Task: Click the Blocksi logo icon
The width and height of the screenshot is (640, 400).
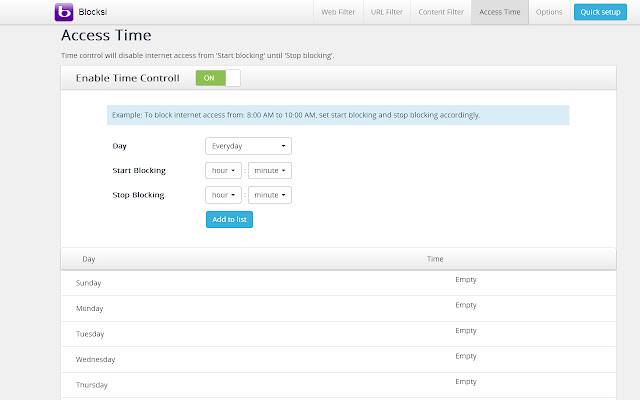Action: [x=64, y=12]
